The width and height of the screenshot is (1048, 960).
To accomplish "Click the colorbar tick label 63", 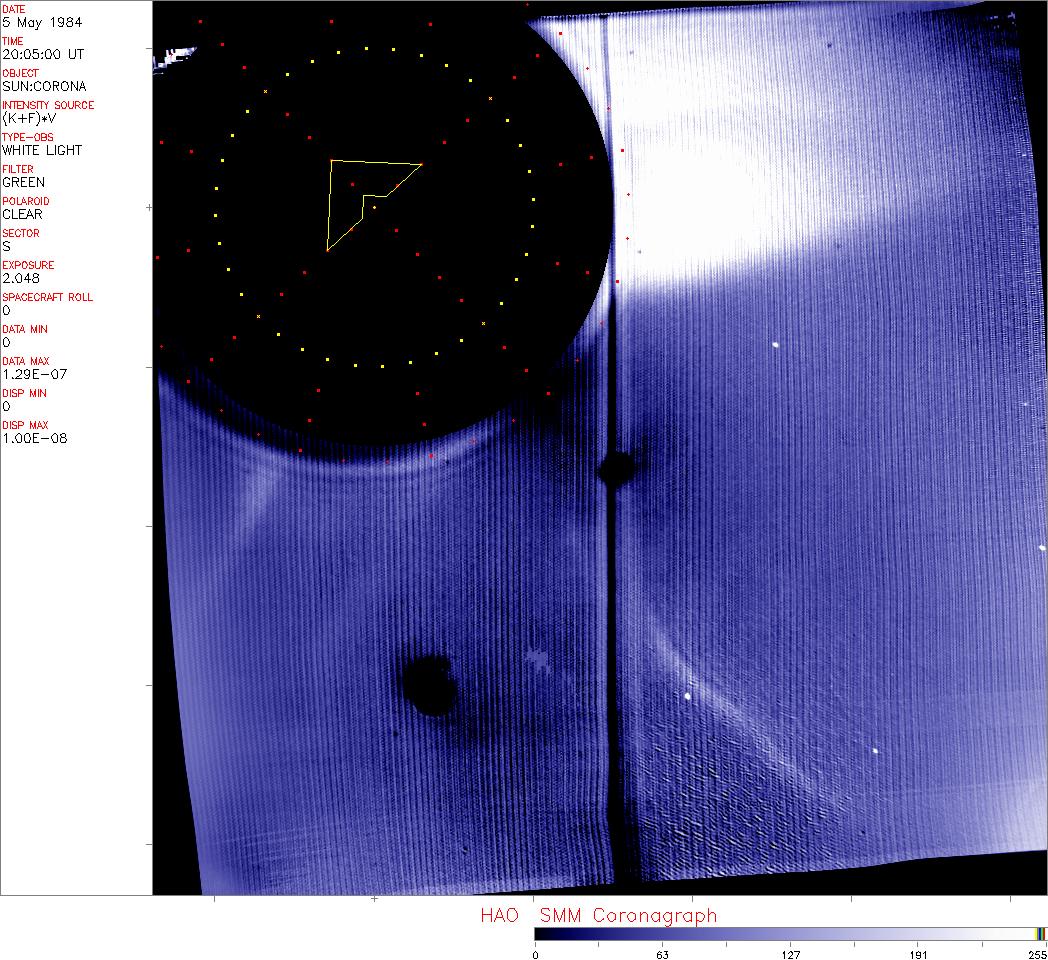I will click(662, 955).
